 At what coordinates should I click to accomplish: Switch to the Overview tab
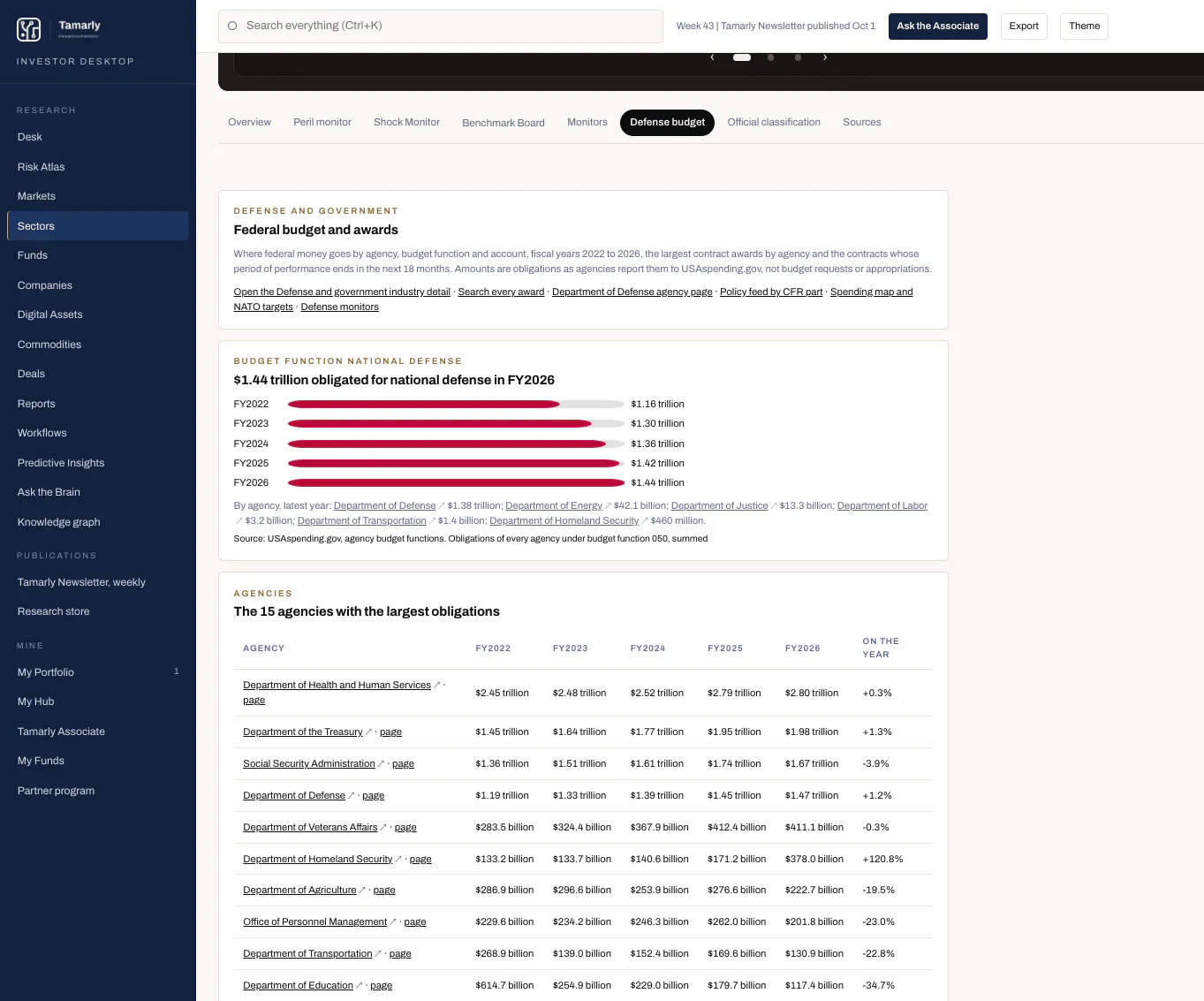point(250,122)
